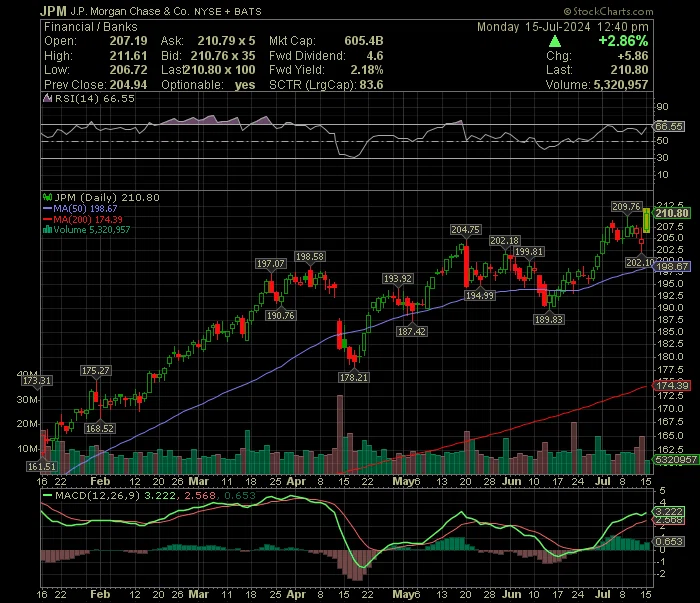Screen dimensions: 700x603
Task: Click the 190.76 low price label
Action: pos(280,316)
